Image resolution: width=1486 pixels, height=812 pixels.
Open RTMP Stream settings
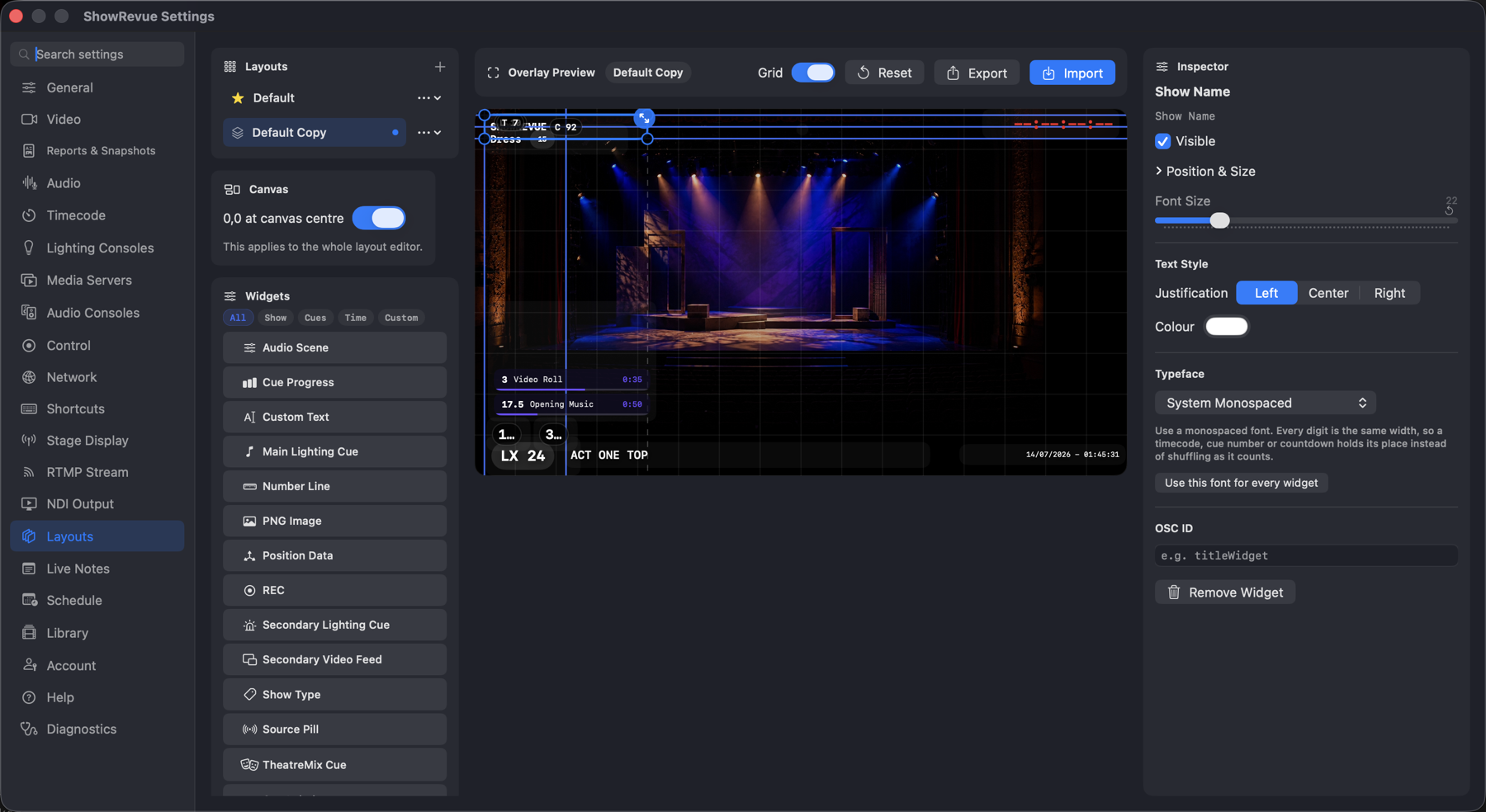97,472
